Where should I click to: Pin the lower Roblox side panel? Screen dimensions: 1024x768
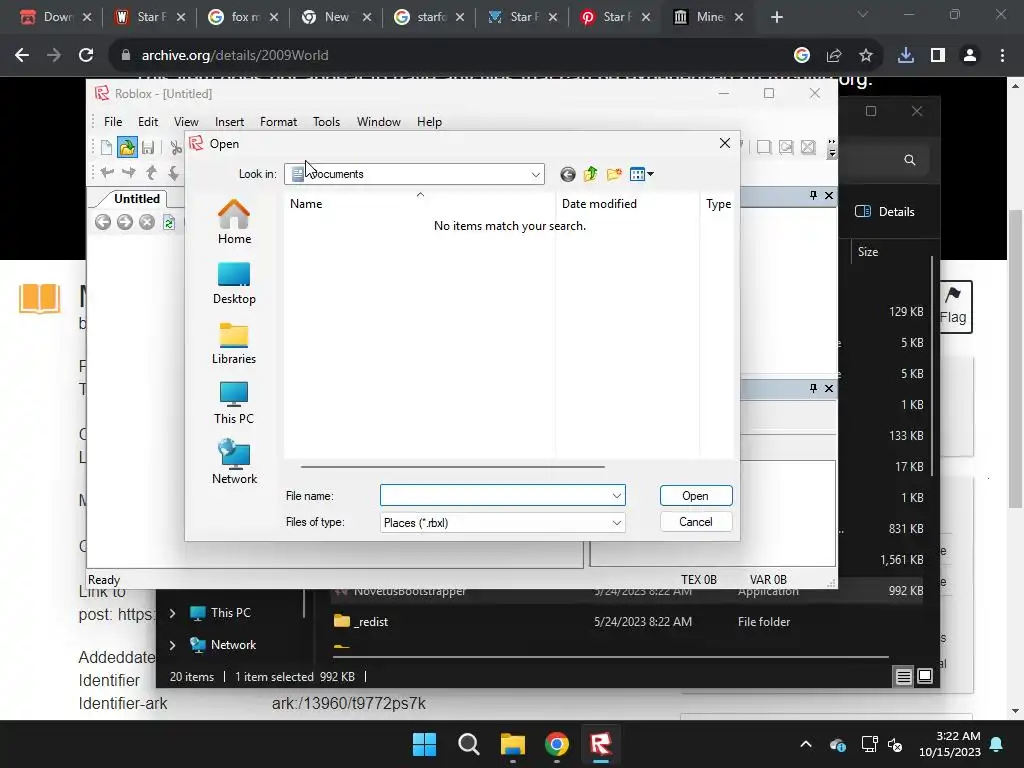pyautogui.click(x=813, y=388)
